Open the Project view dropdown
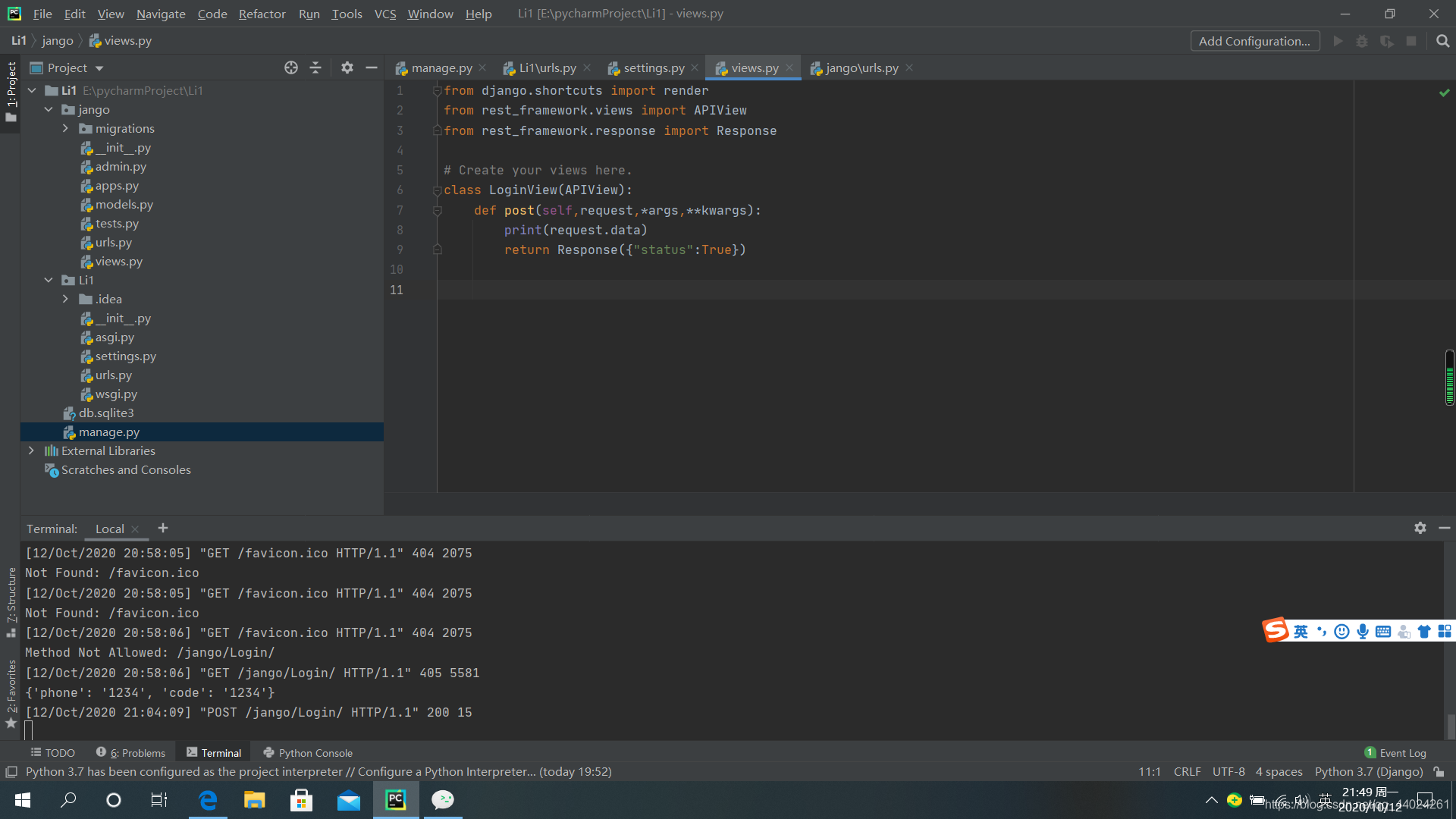The height and width of the screenshot is (819, 1456). coord(99,67)
